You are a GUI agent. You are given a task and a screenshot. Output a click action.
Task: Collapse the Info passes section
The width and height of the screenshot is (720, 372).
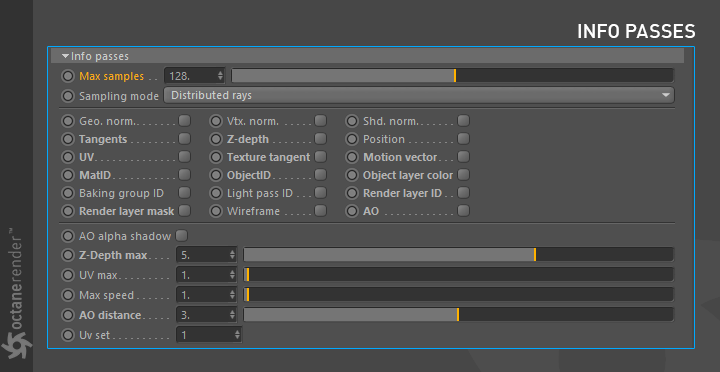pyautogui.click(x=65, y=56)
